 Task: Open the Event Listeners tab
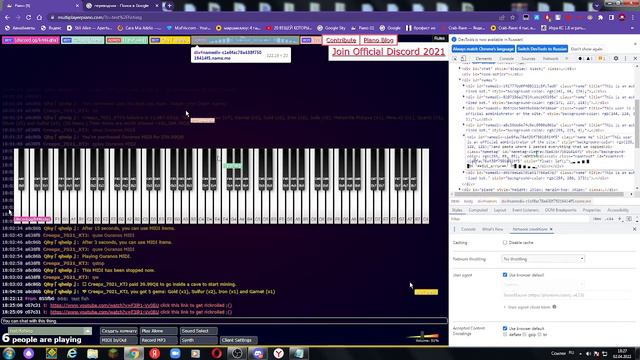coord(526,210)
